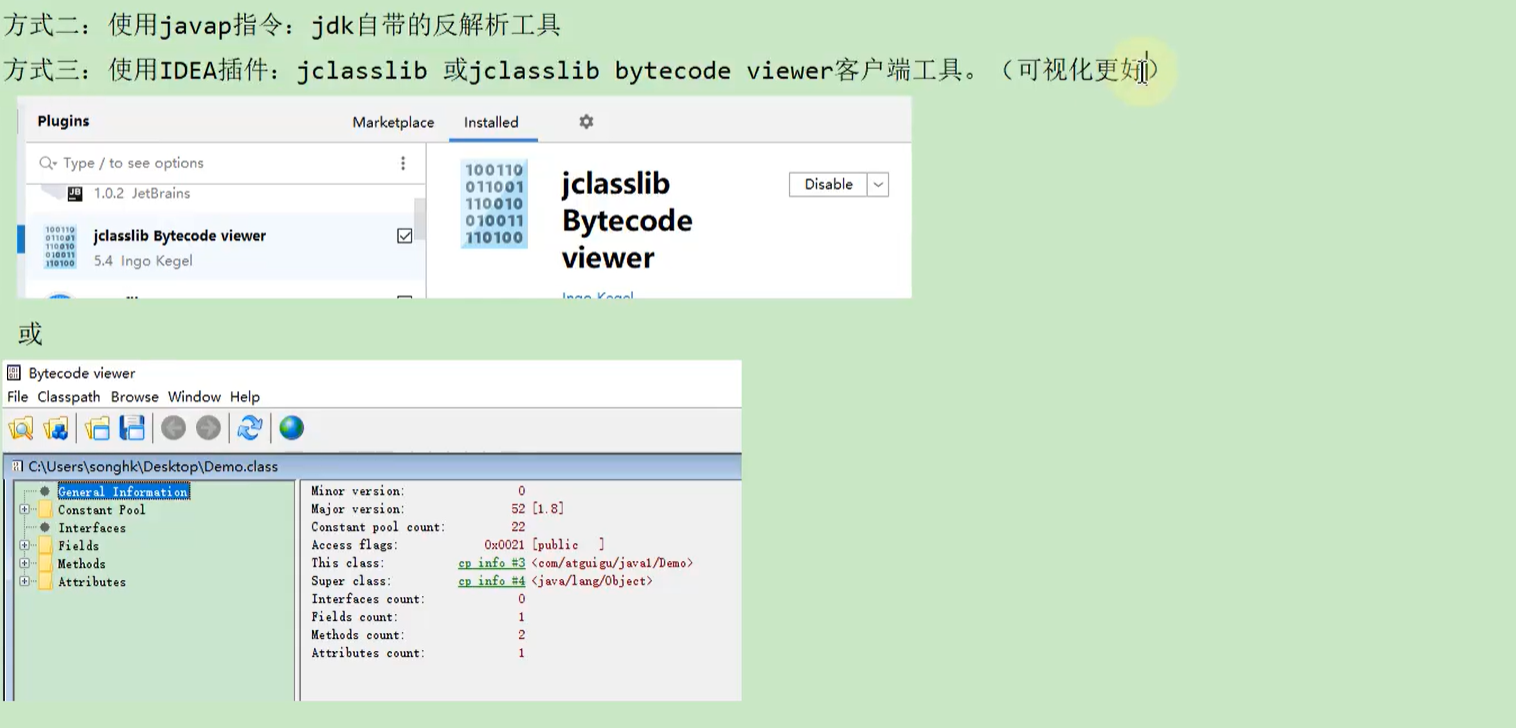The image size is (1516, 728).
Task: Click the Bytecode viewer title bar app icon
Action: pos(14,373)
